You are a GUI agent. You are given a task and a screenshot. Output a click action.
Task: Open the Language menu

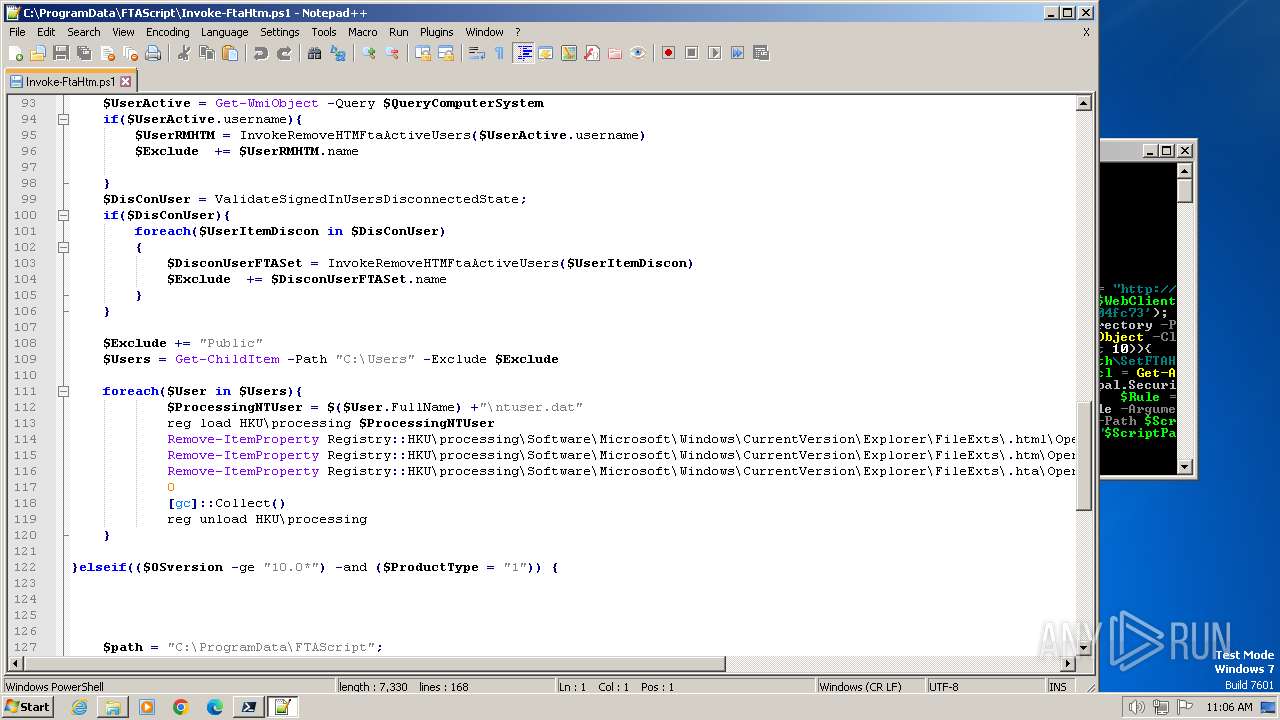[x=224, y=32]
